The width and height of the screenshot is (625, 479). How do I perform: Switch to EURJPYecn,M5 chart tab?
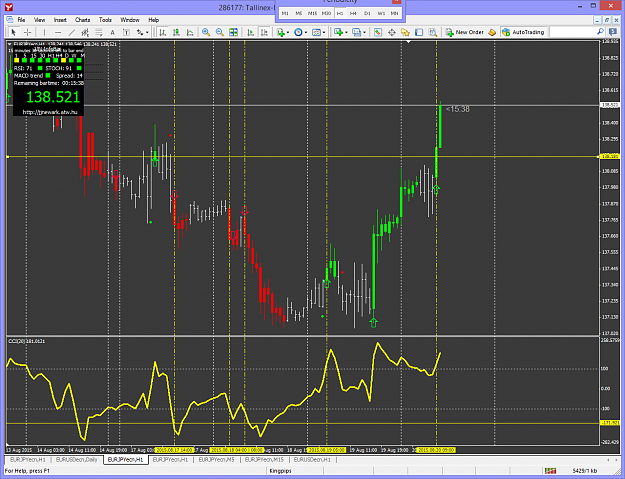pyautogui.click(x=216, y=460)
